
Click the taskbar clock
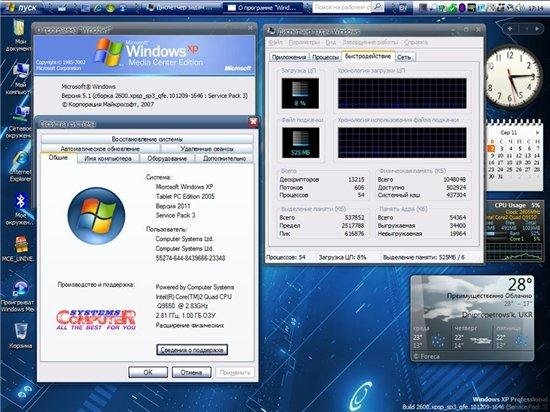point(536,8)
